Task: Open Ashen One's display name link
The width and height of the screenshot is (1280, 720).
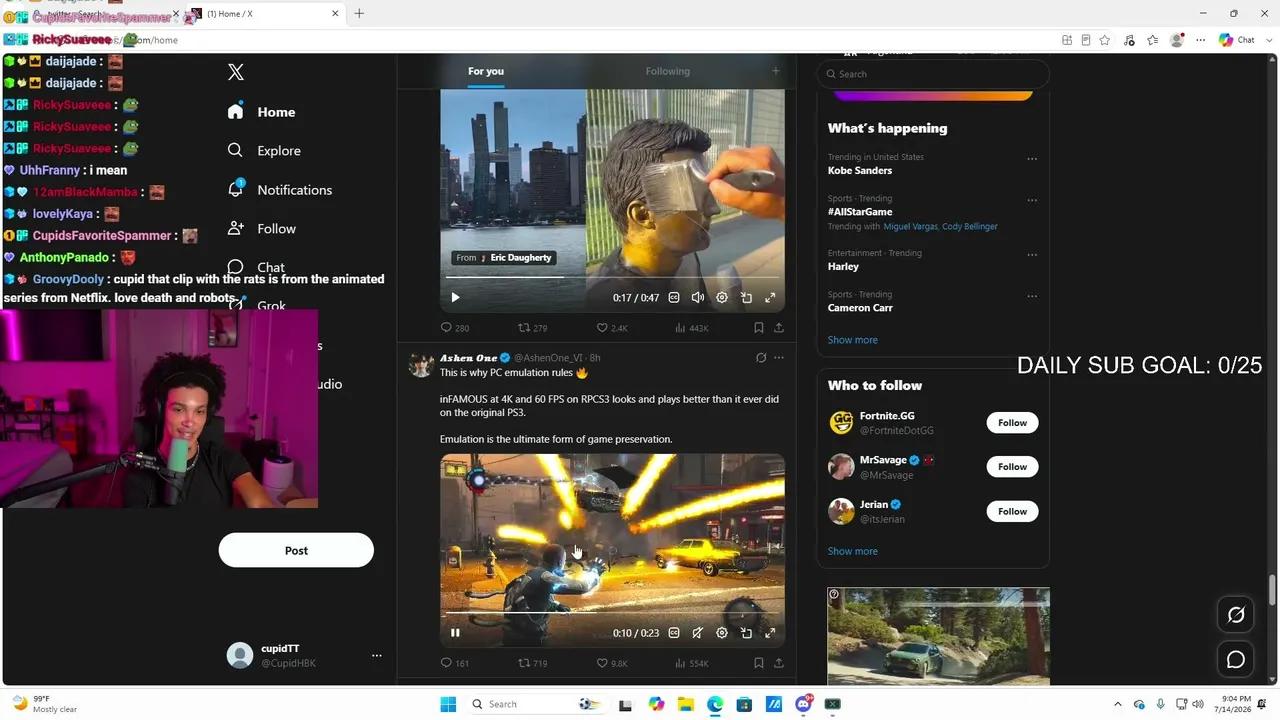Action: coord(468,358)
